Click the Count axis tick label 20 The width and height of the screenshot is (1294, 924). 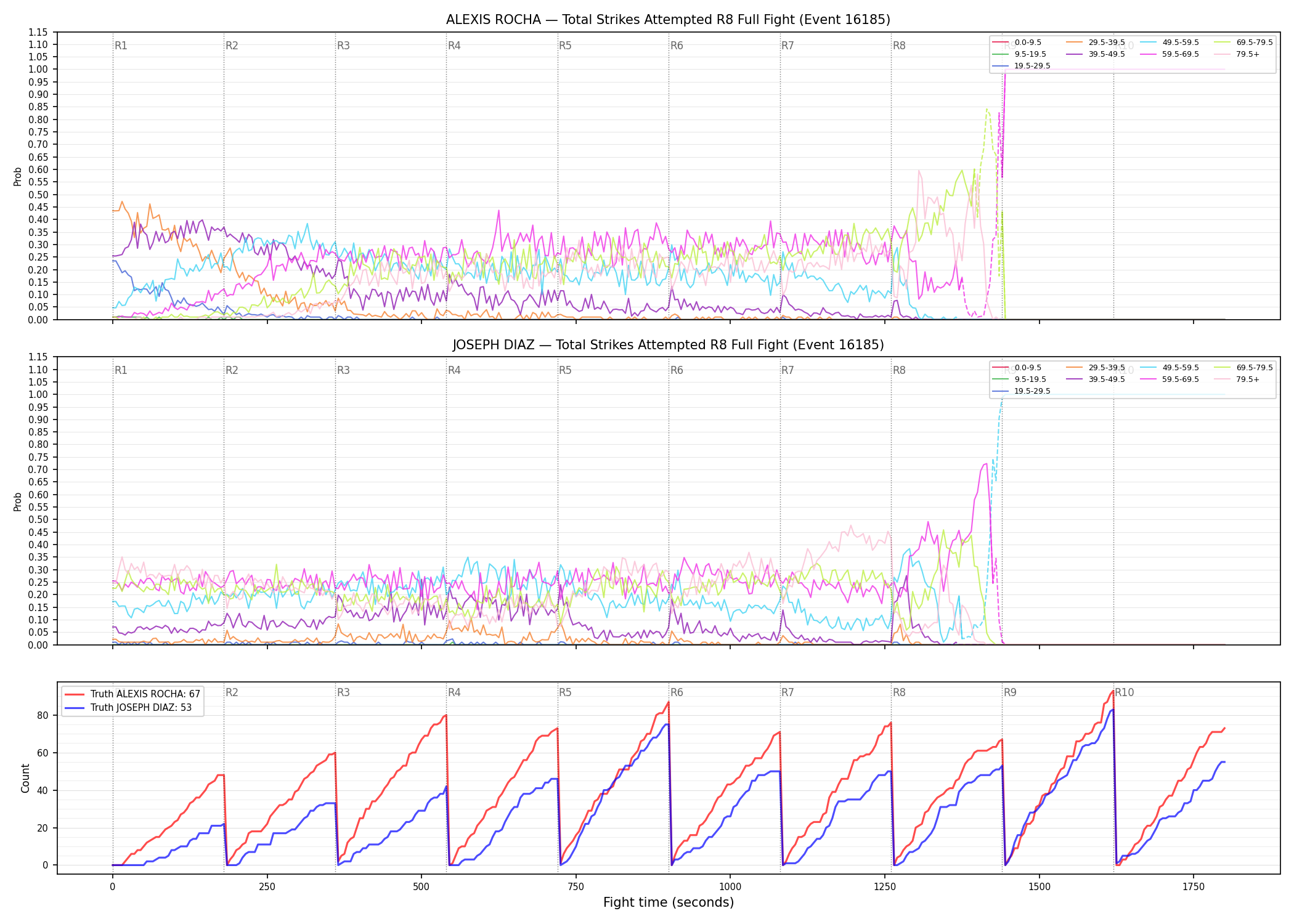point(43,828)
